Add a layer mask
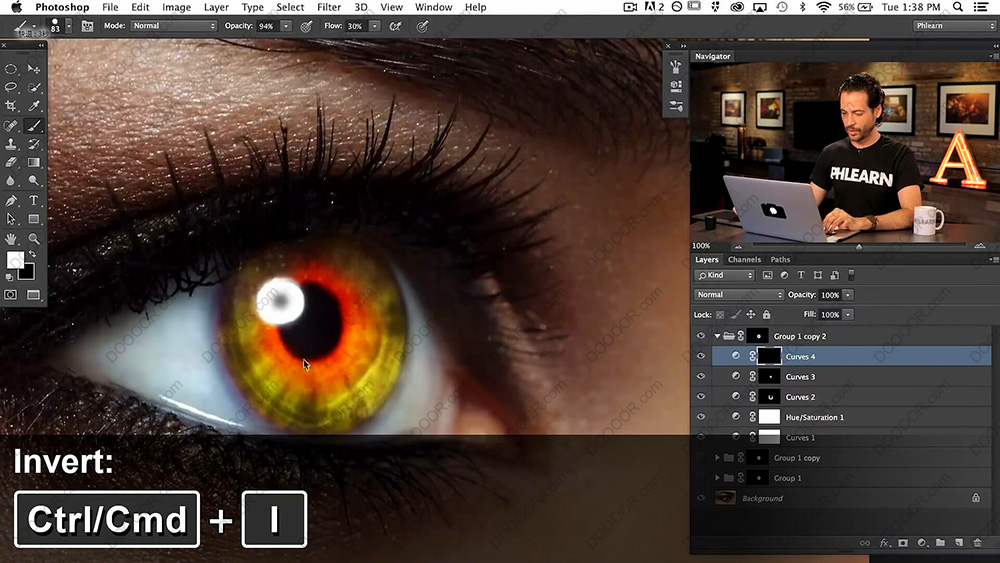1000x563 pixels. [x=903, y=543]
